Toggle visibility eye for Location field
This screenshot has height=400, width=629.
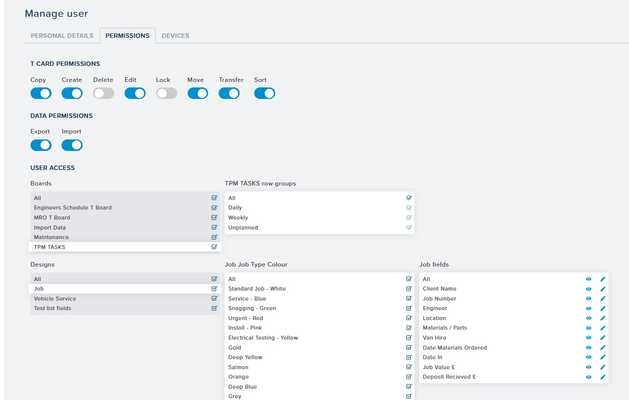click(x=589, y=318)
